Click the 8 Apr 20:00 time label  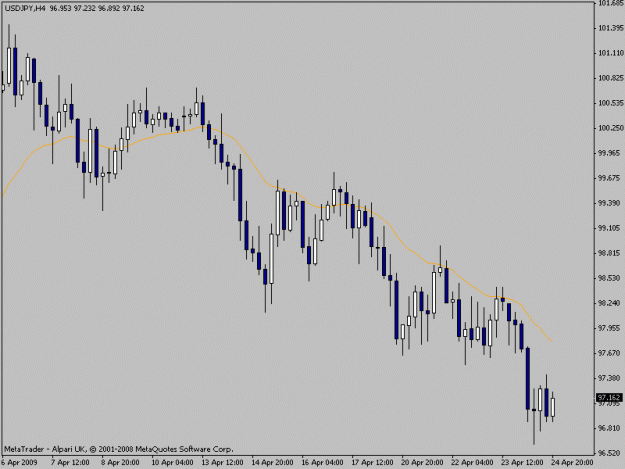(120, 463)
